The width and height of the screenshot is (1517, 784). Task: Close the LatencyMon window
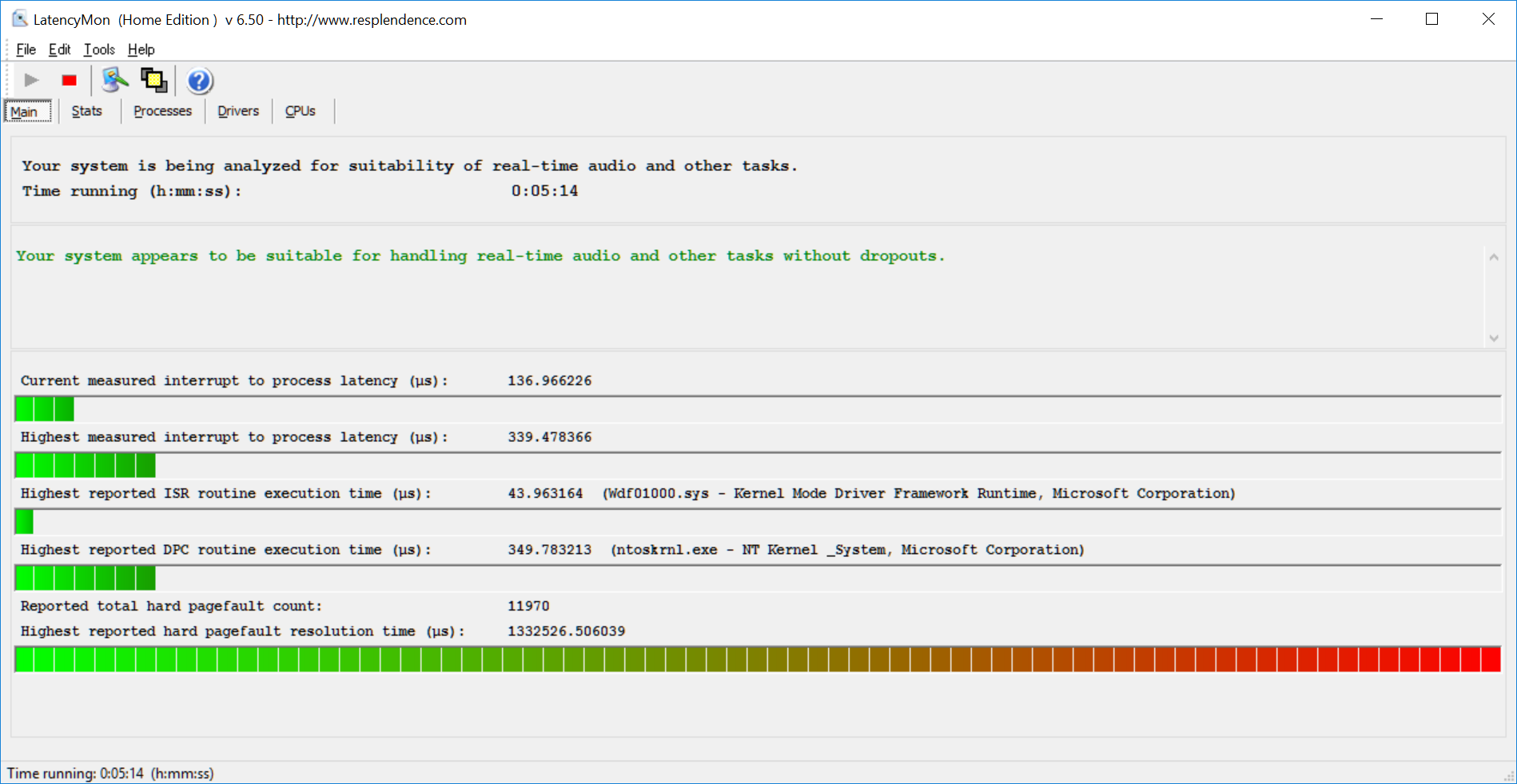tap(1488, 19)
